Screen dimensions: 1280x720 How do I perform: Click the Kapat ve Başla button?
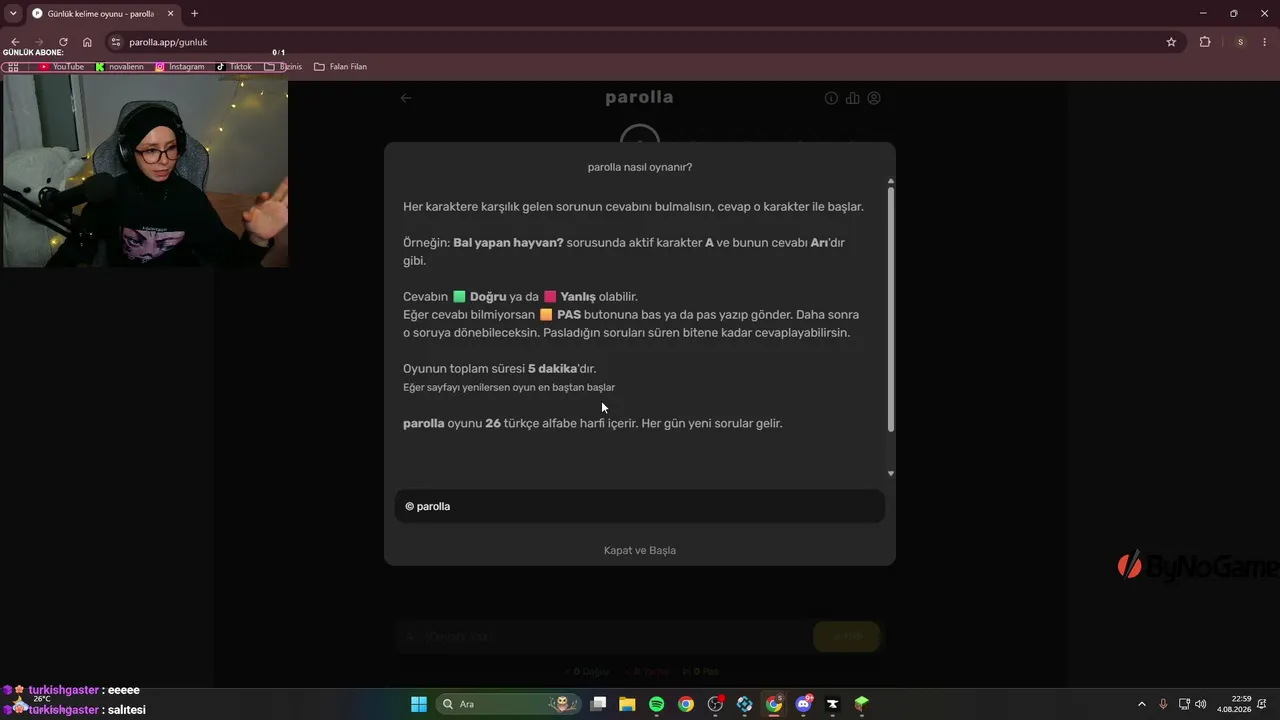point(640,550)
